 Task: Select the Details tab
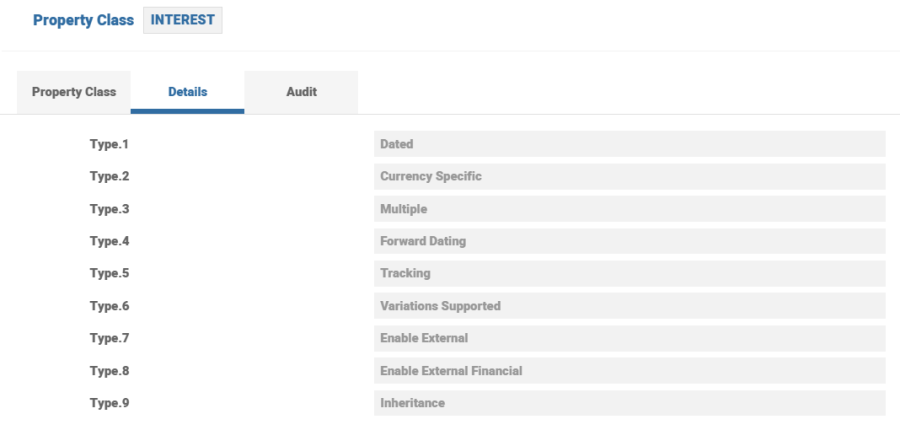pyautogui.click(x=187, y=92)
